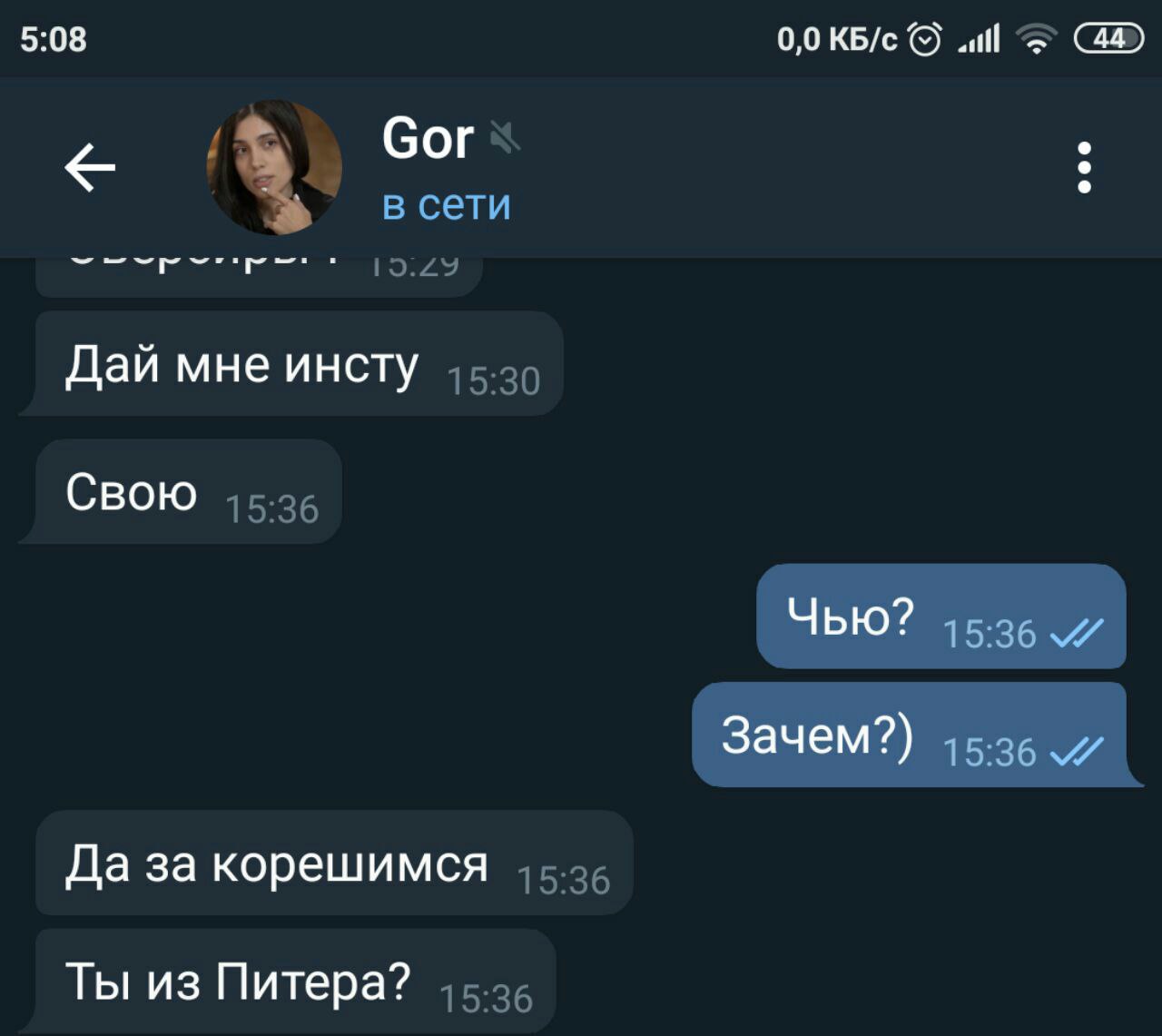The image size is (1162, 1036).
Task: Select the message "Свою"
Action: (180, 492)
